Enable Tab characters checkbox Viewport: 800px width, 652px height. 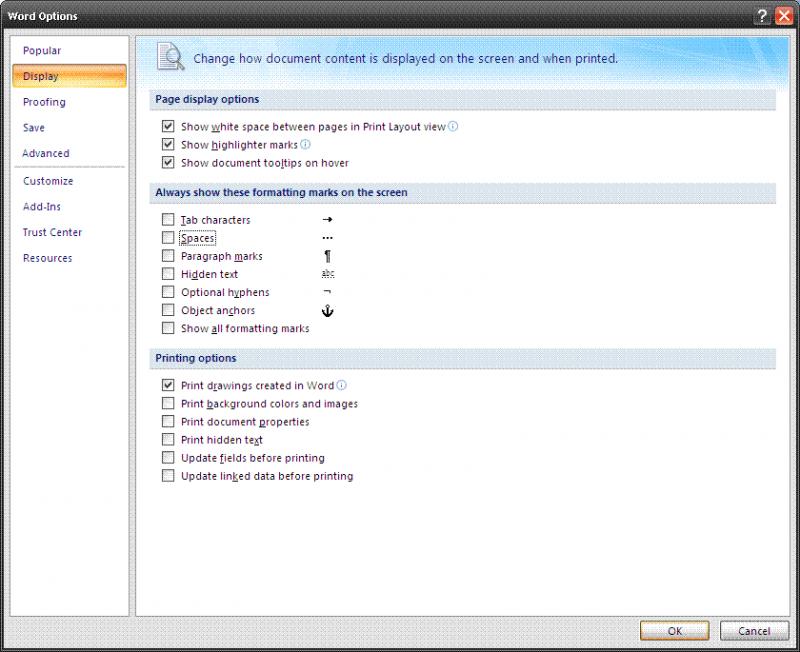[x=168, y=219]
